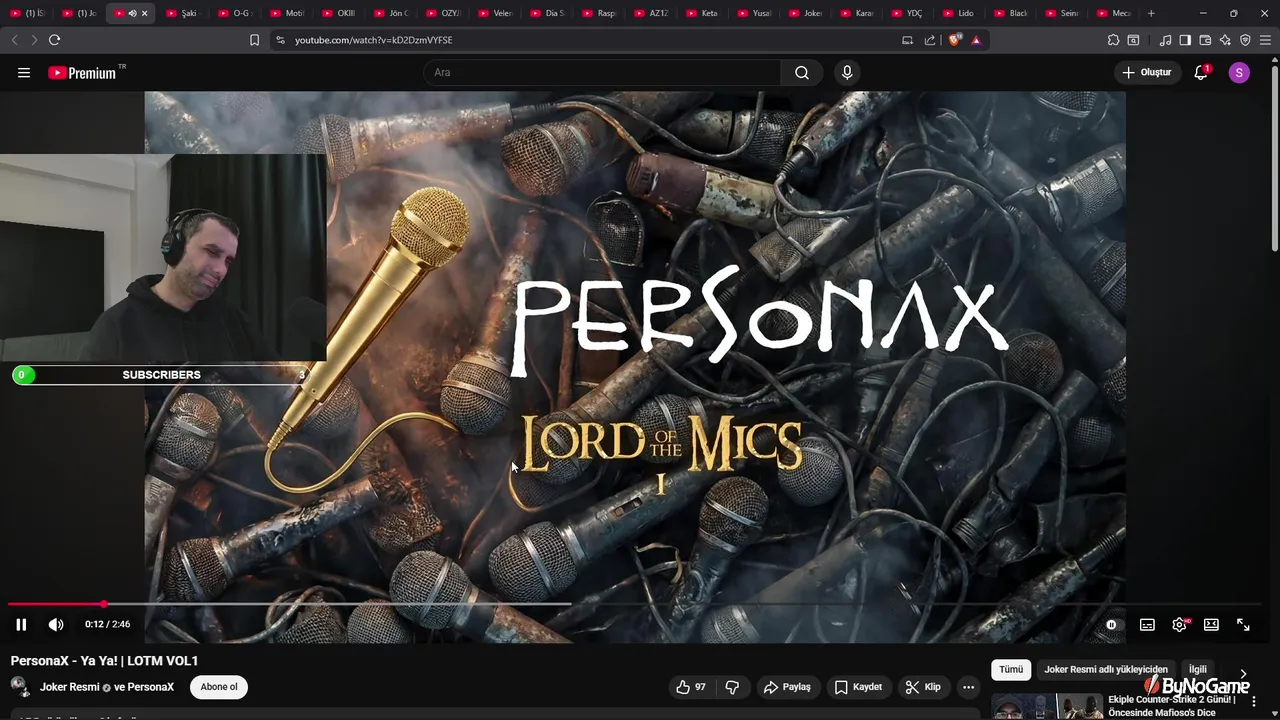Click the search magnifier button

tap(802, 72)
